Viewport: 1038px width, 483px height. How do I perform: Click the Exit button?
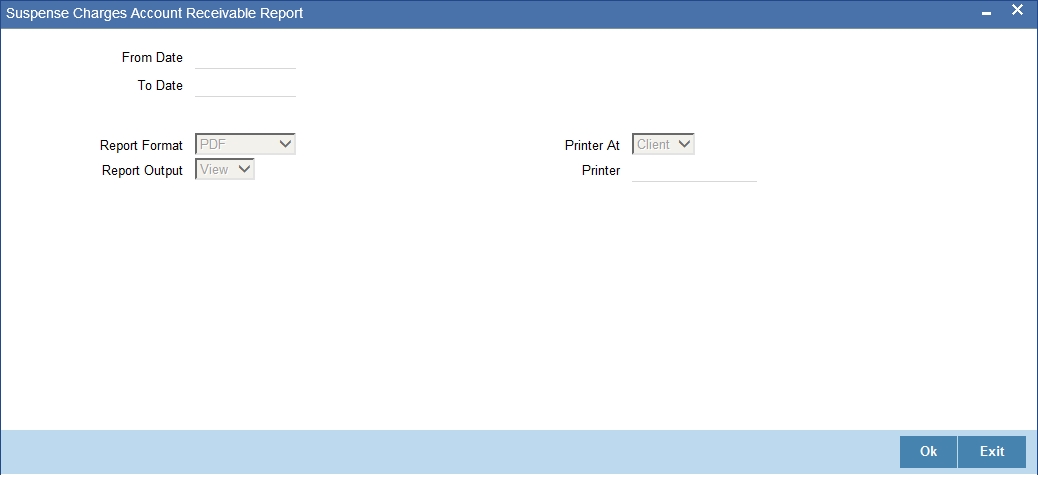(x=992, y=451)
